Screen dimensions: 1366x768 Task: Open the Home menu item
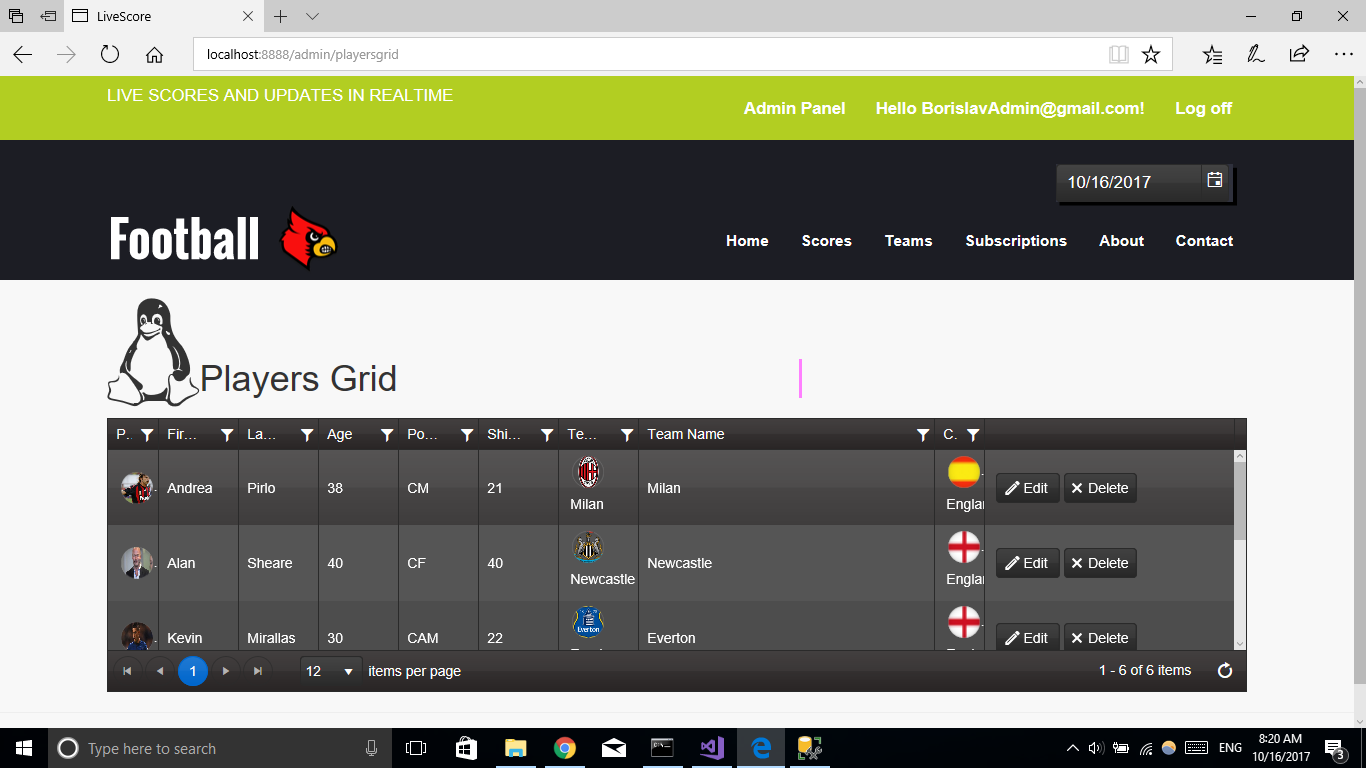point(747,241)
